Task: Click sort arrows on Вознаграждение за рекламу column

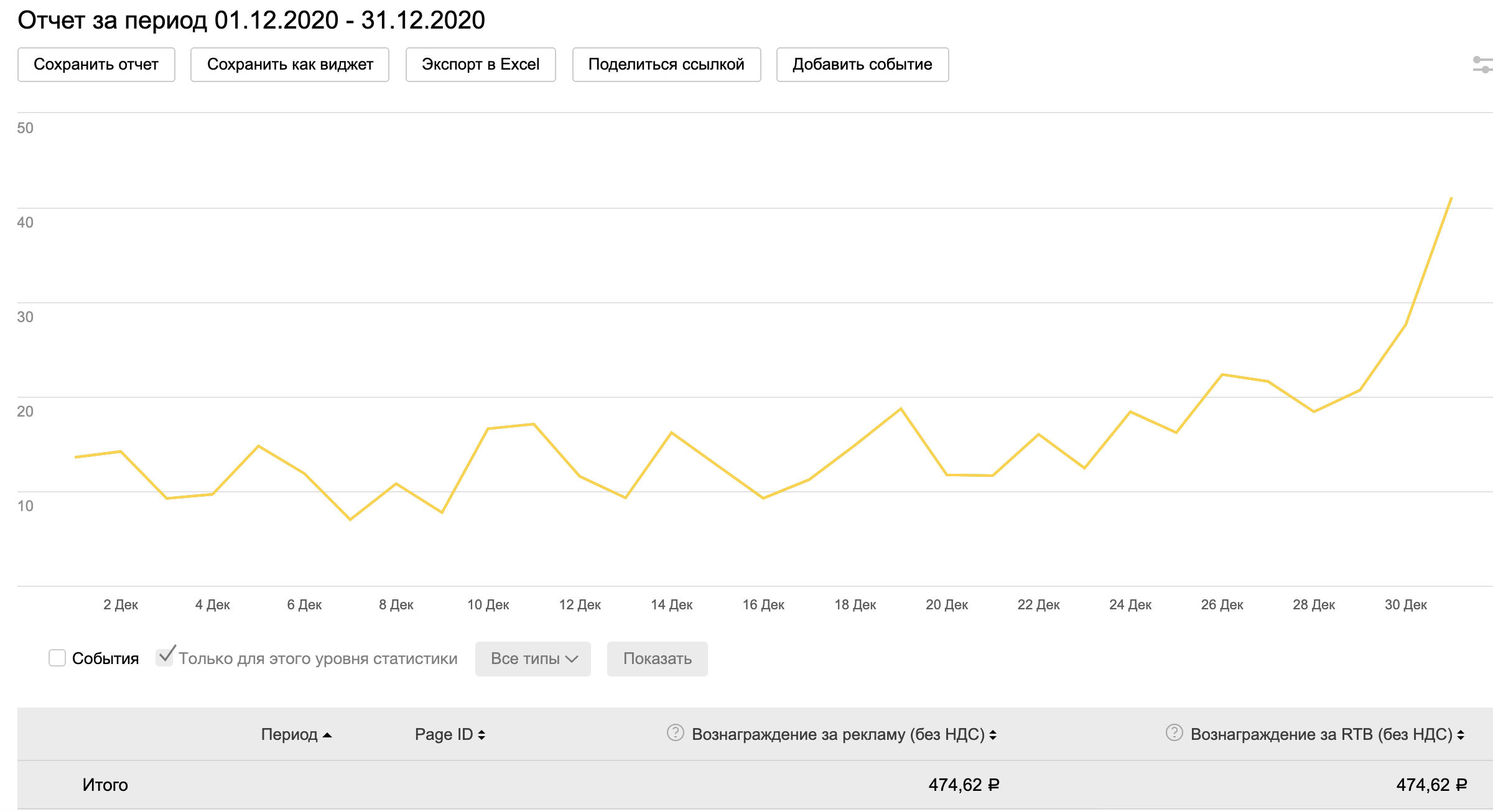Action: coord(993,735)
